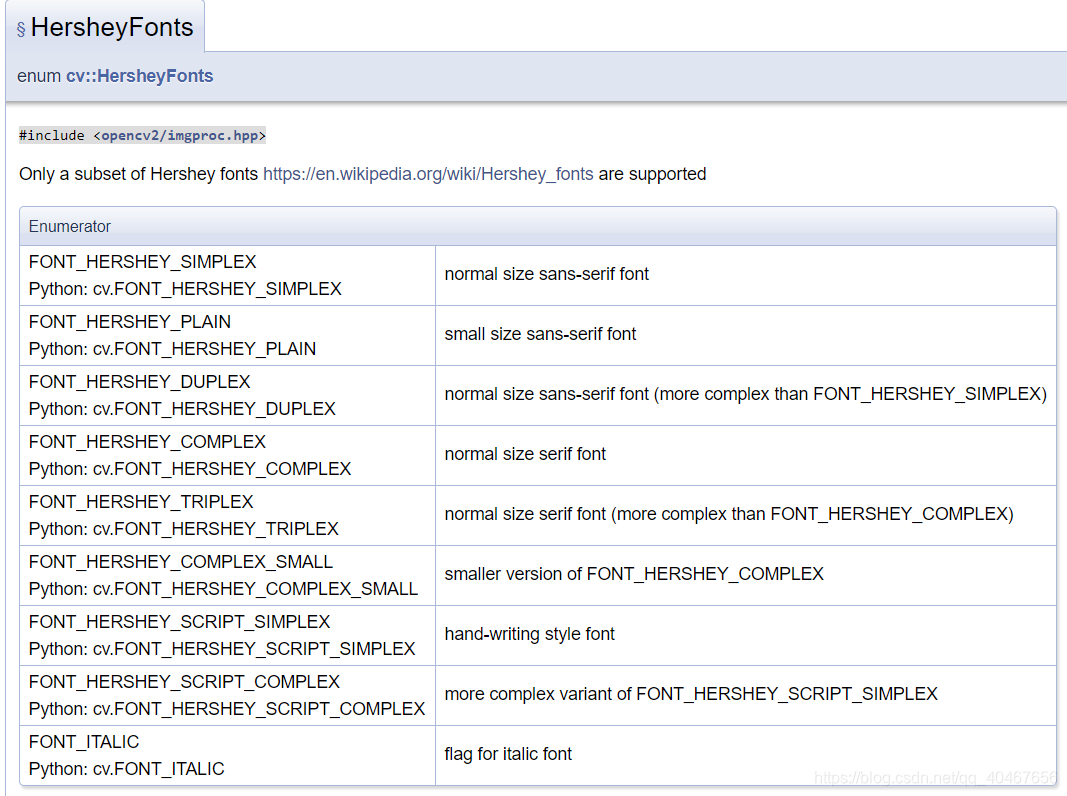This screenshot has height=796, width=1067.
Task: Click the Enumerator table header
Action: pos(538,227)
